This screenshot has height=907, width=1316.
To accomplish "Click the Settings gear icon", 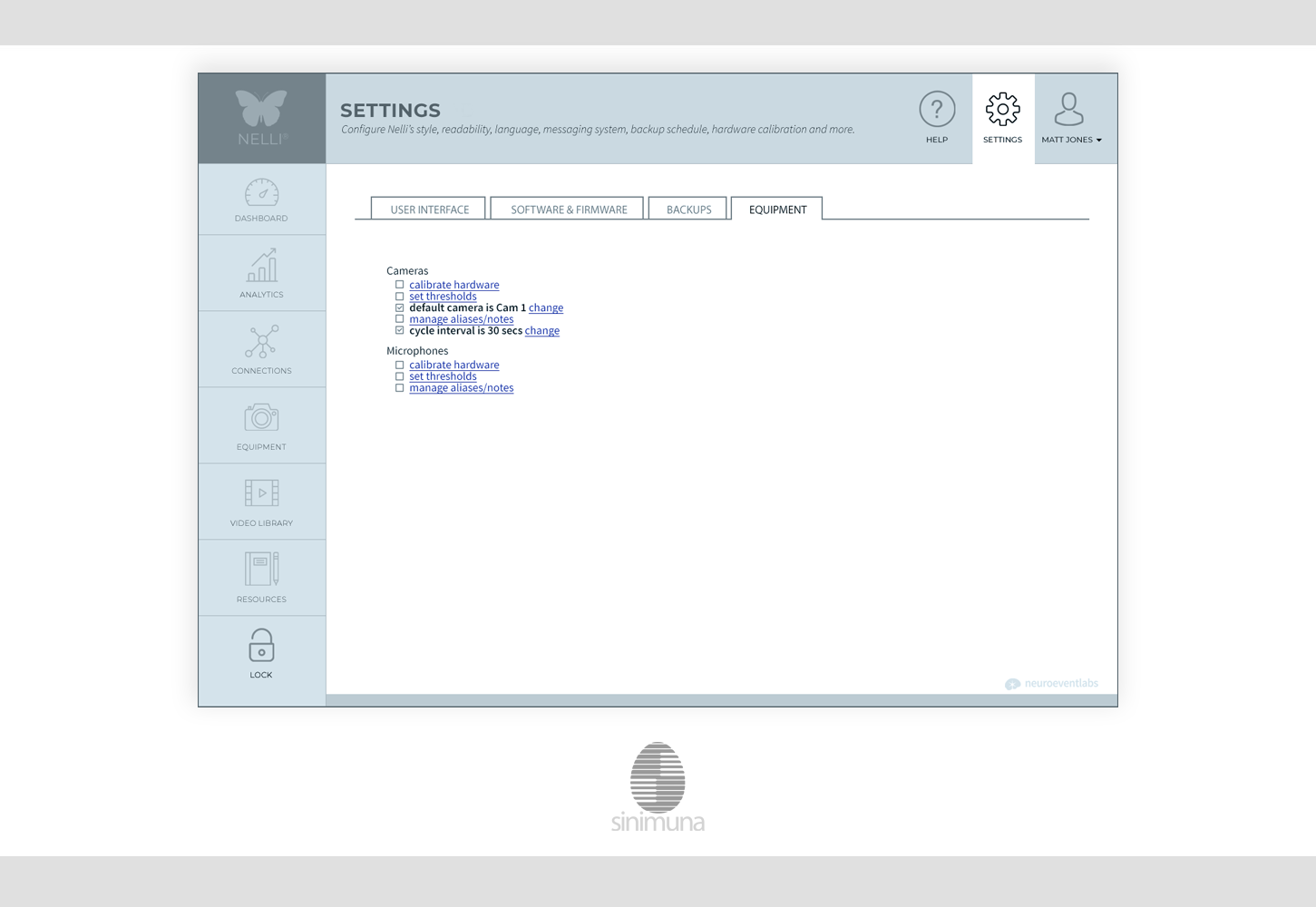I will pyautogui.click(x=1003, y=109).
